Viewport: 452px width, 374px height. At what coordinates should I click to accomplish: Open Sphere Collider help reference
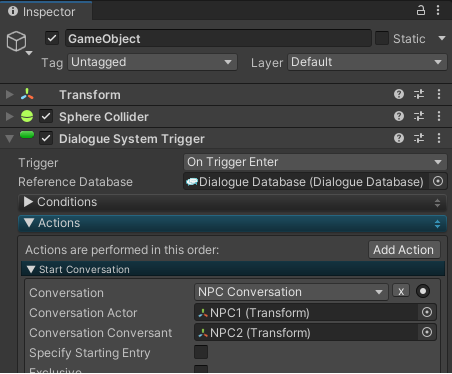click(399, 116)
